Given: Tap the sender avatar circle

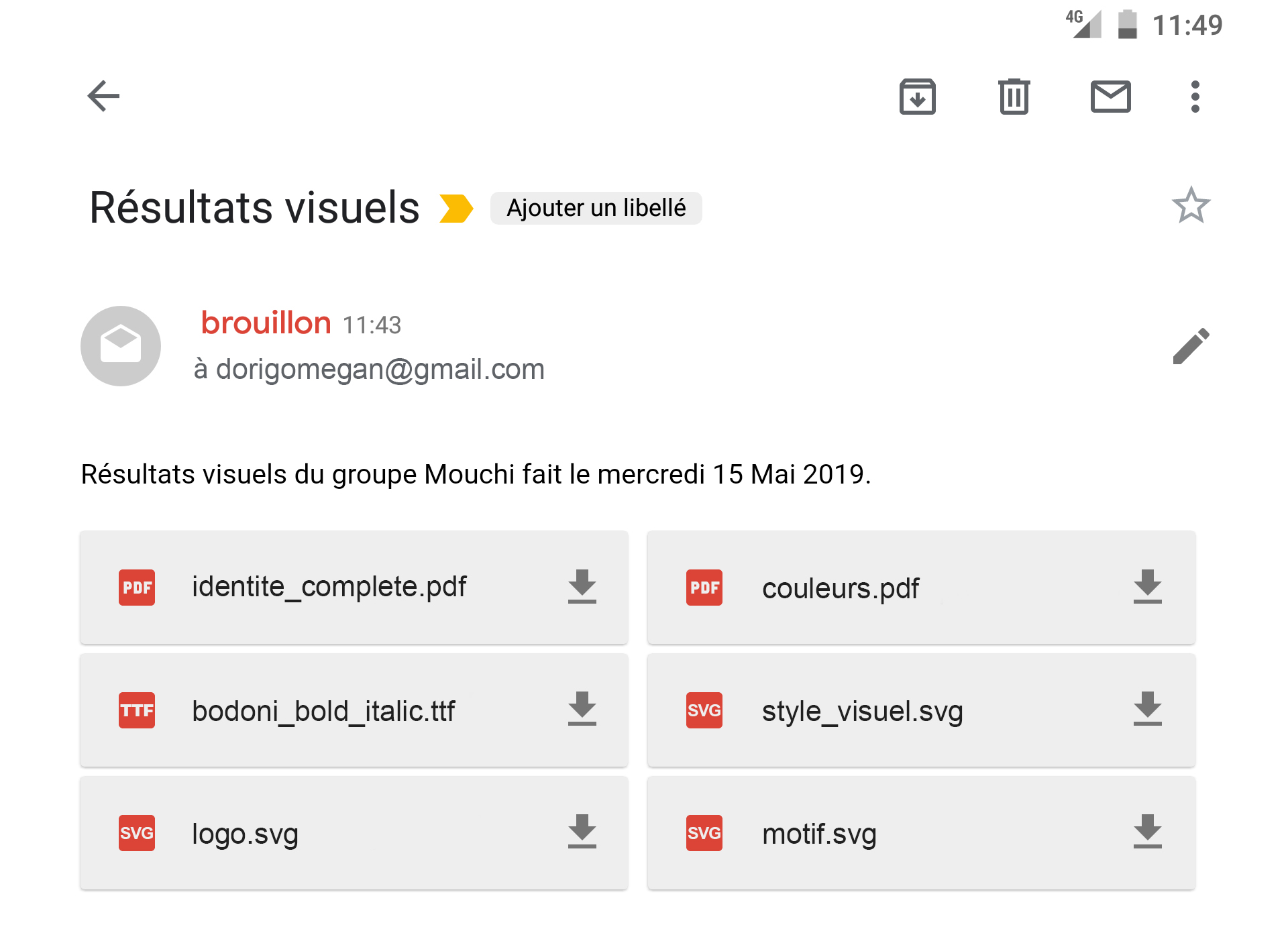Looking at the screenshot, I should (x=121, y=346).
